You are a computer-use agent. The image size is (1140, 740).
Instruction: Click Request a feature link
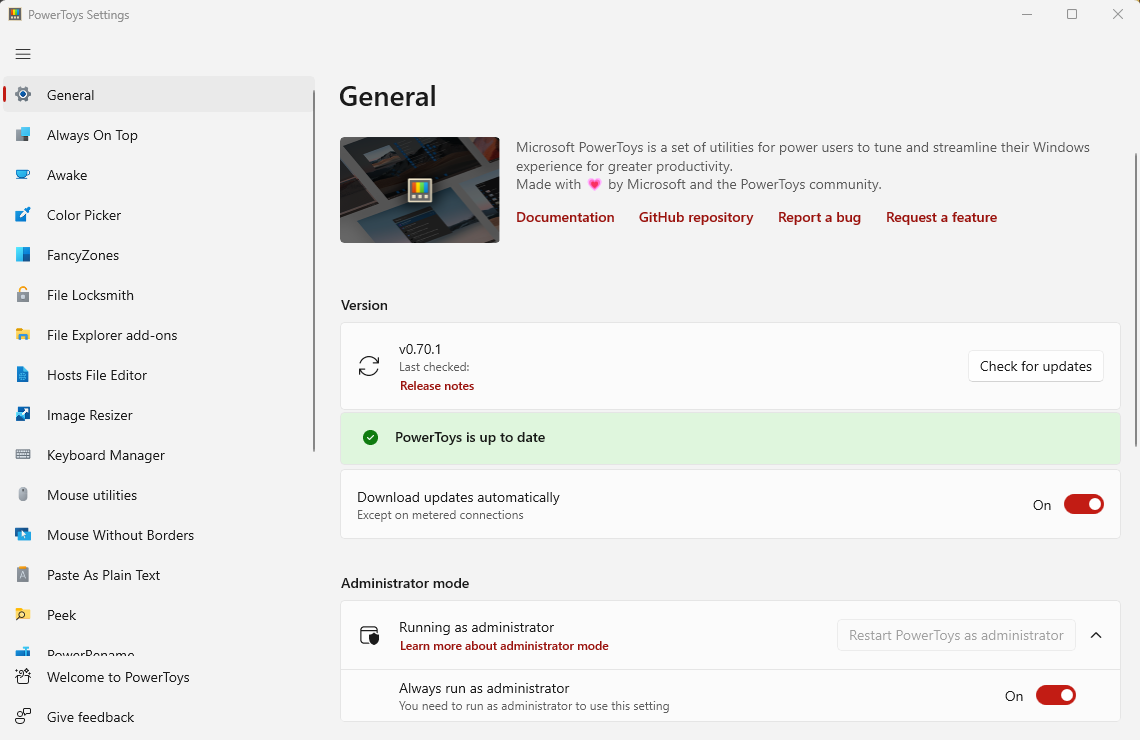coord(942,217)
